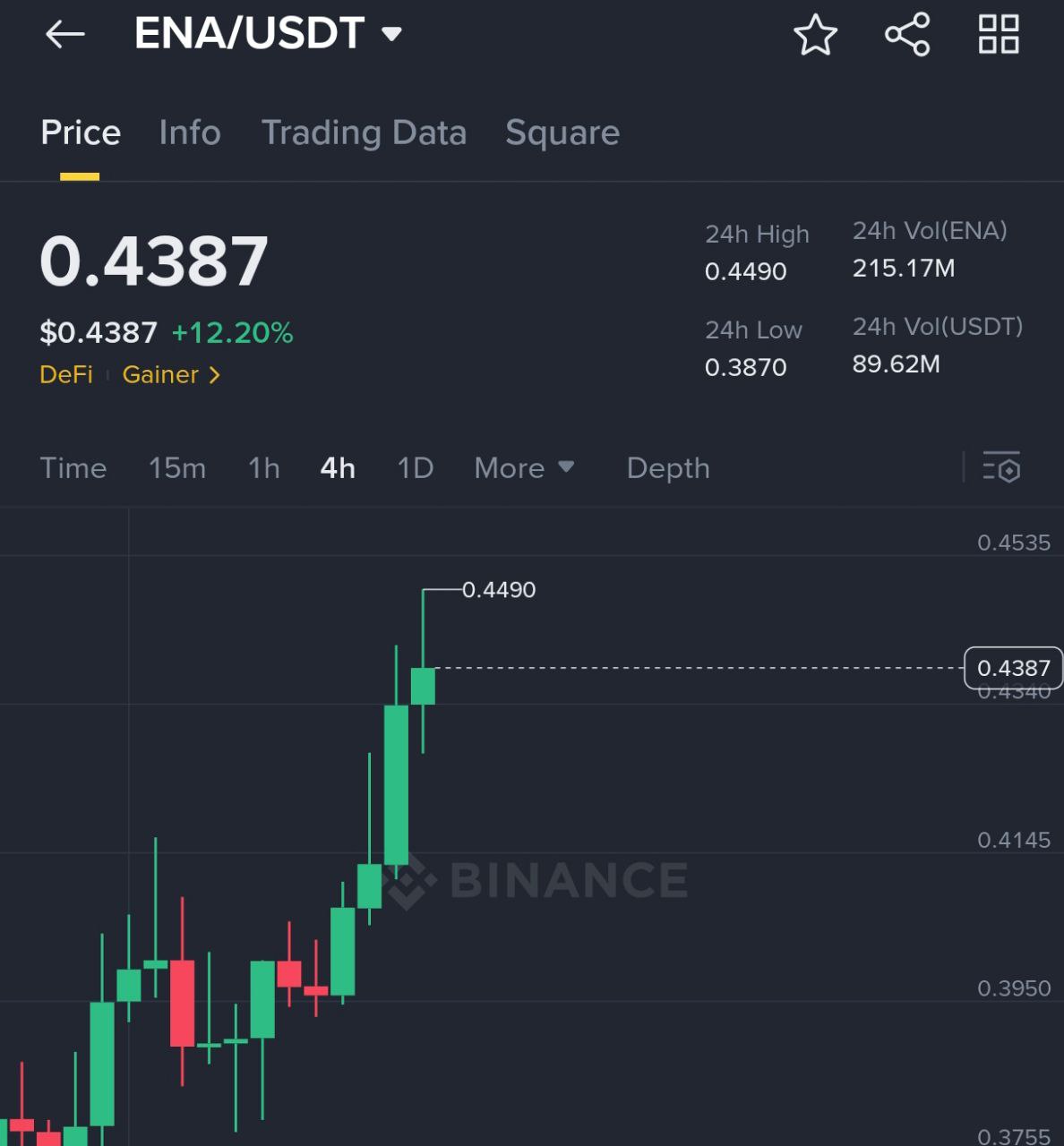
Task: Tap the 24h High value 0.4490
Action: (745, 271)
